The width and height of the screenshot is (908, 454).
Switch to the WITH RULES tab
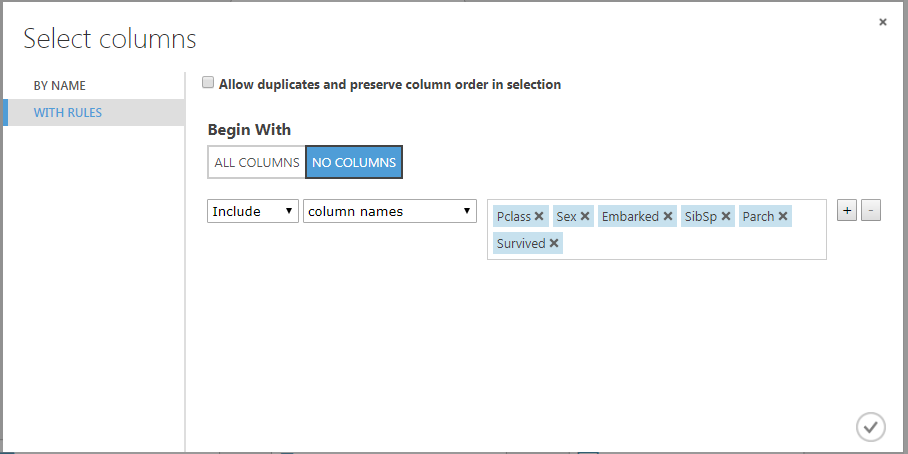68,113
